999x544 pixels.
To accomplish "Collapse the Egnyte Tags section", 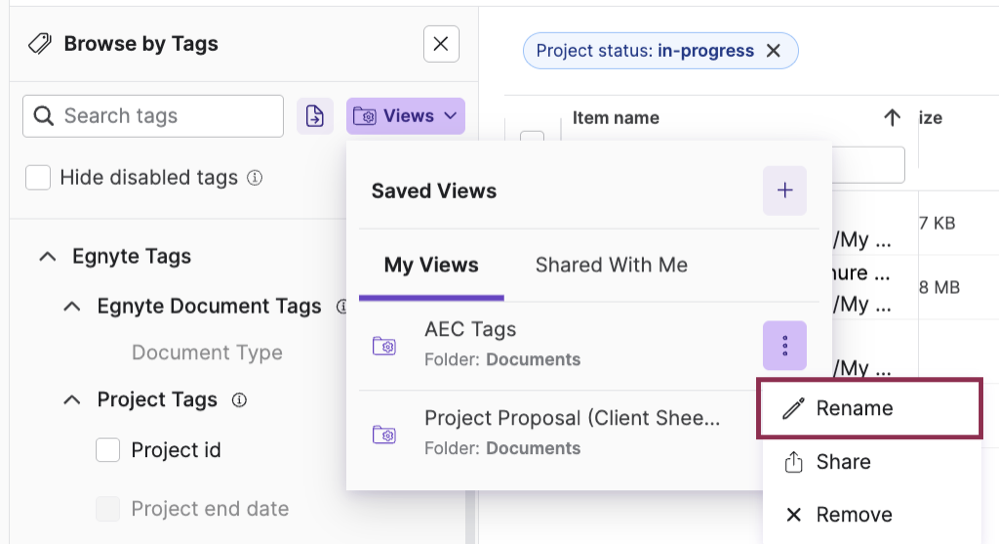I will [x=48, y=257].
